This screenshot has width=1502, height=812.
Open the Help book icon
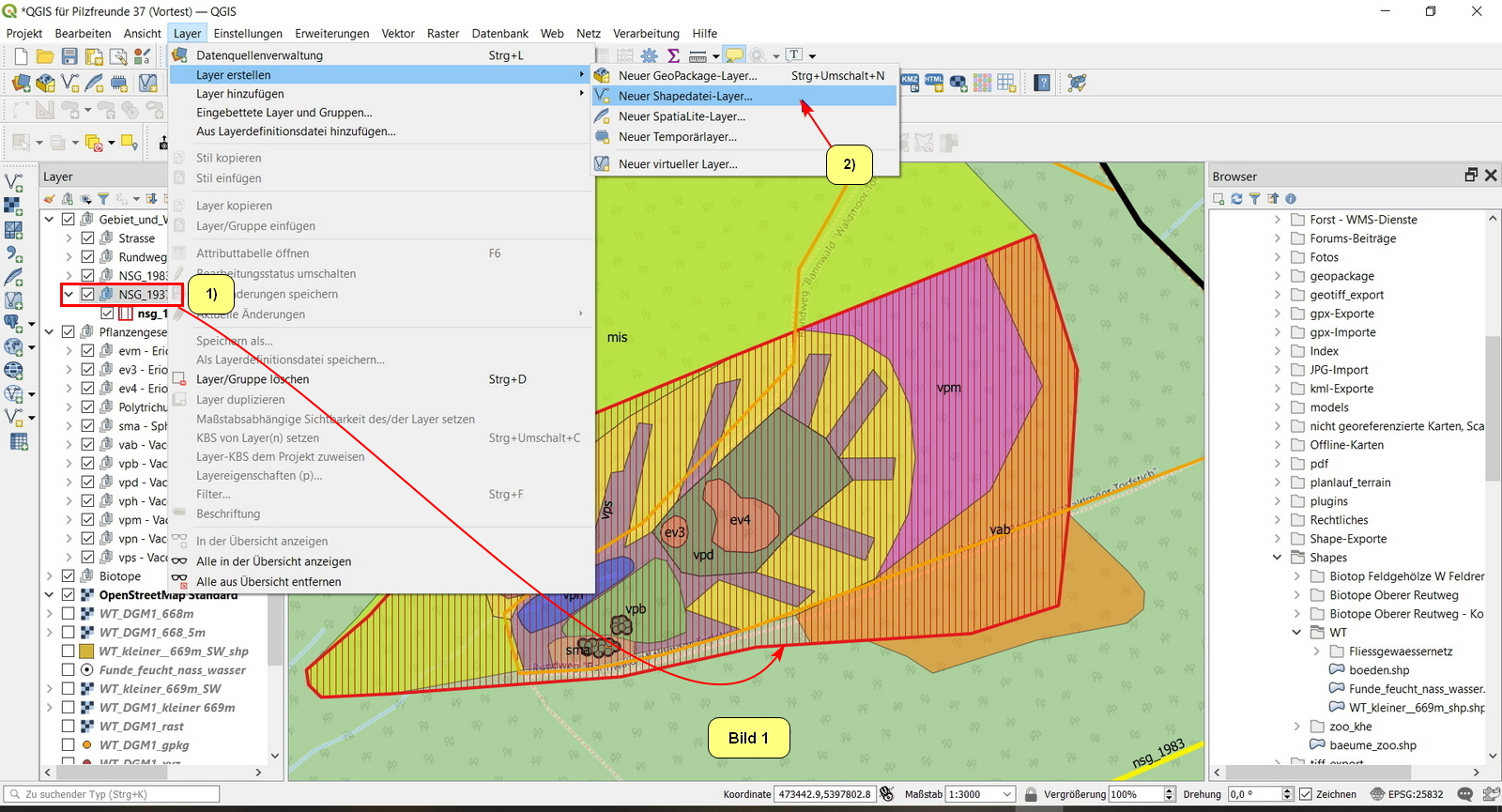tap(1042, 83)
